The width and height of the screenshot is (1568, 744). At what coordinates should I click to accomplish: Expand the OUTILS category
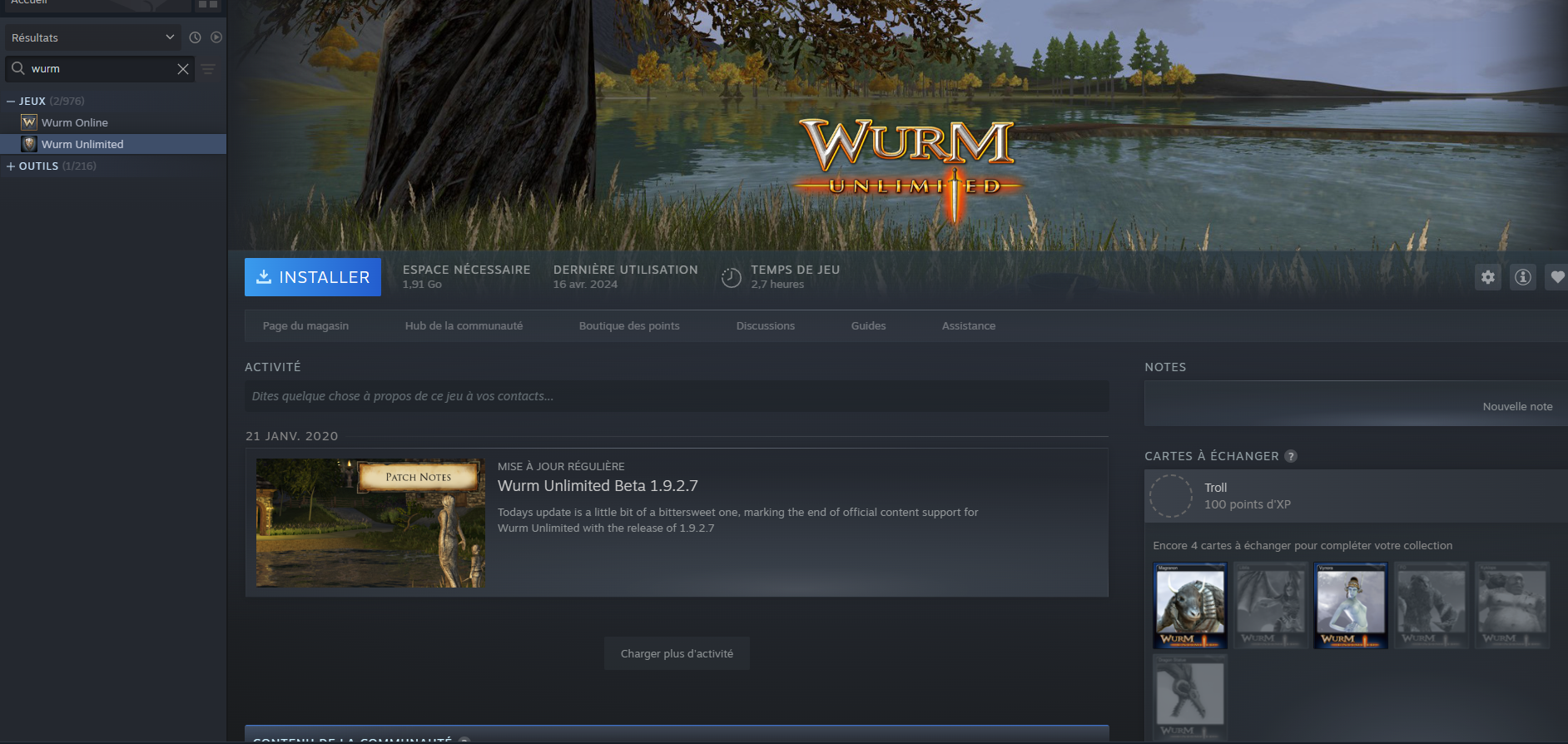click(10, 166)
